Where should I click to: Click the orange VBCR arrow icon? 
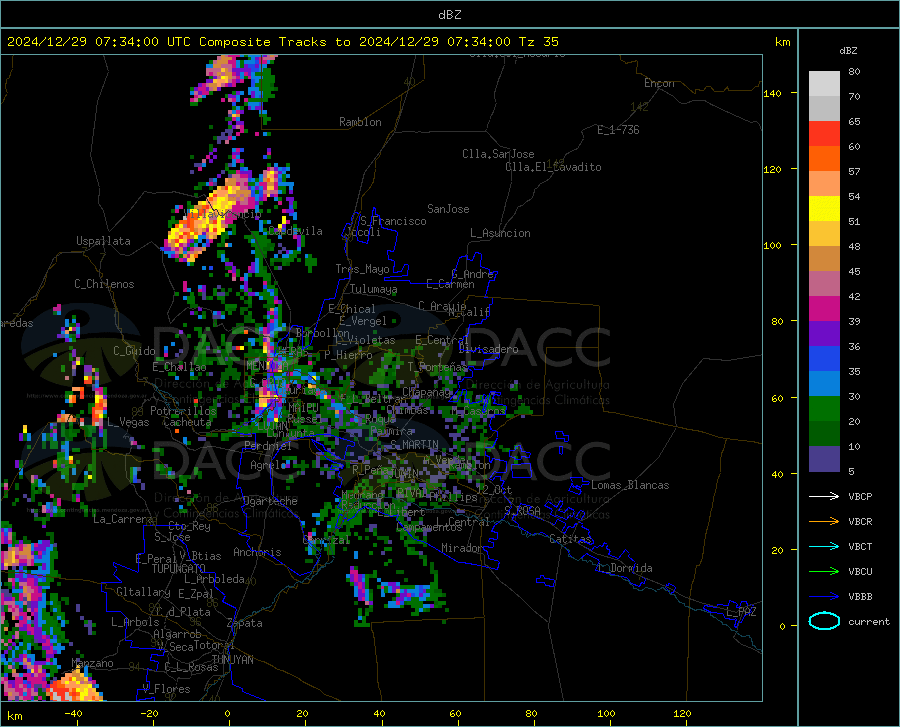(824, 521)
